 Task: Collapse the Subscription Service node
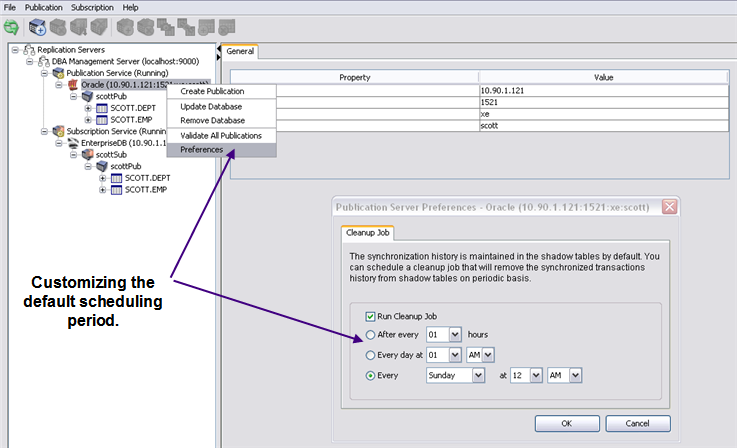[x=44, y=131]
